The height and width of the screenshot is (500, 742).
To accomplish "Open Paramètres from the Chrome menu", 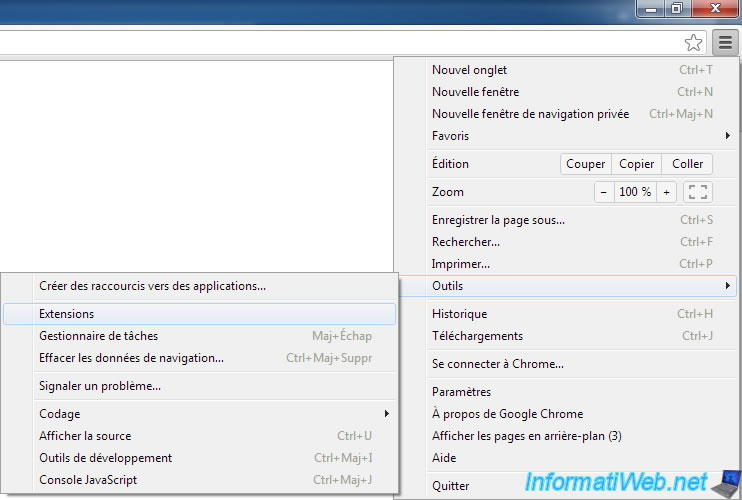I will coord(462,392).
